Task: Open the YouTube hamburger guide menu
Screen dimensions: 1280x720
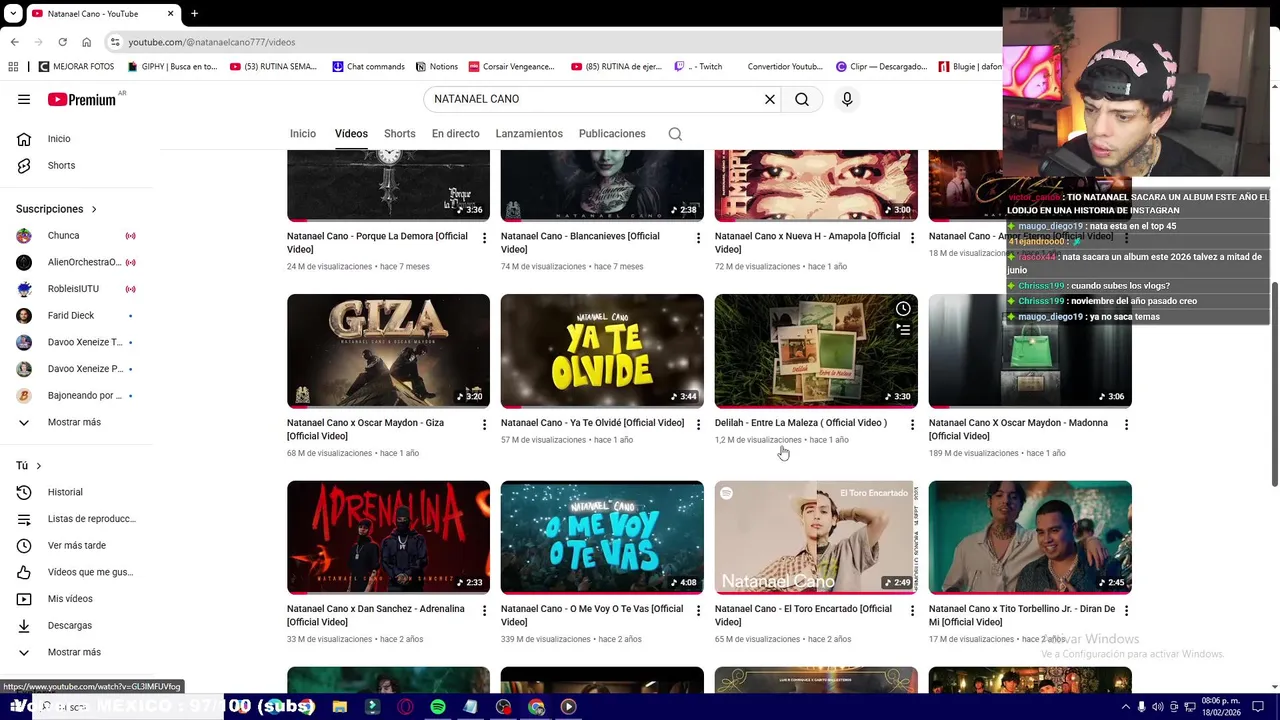Action: point(24,99)
